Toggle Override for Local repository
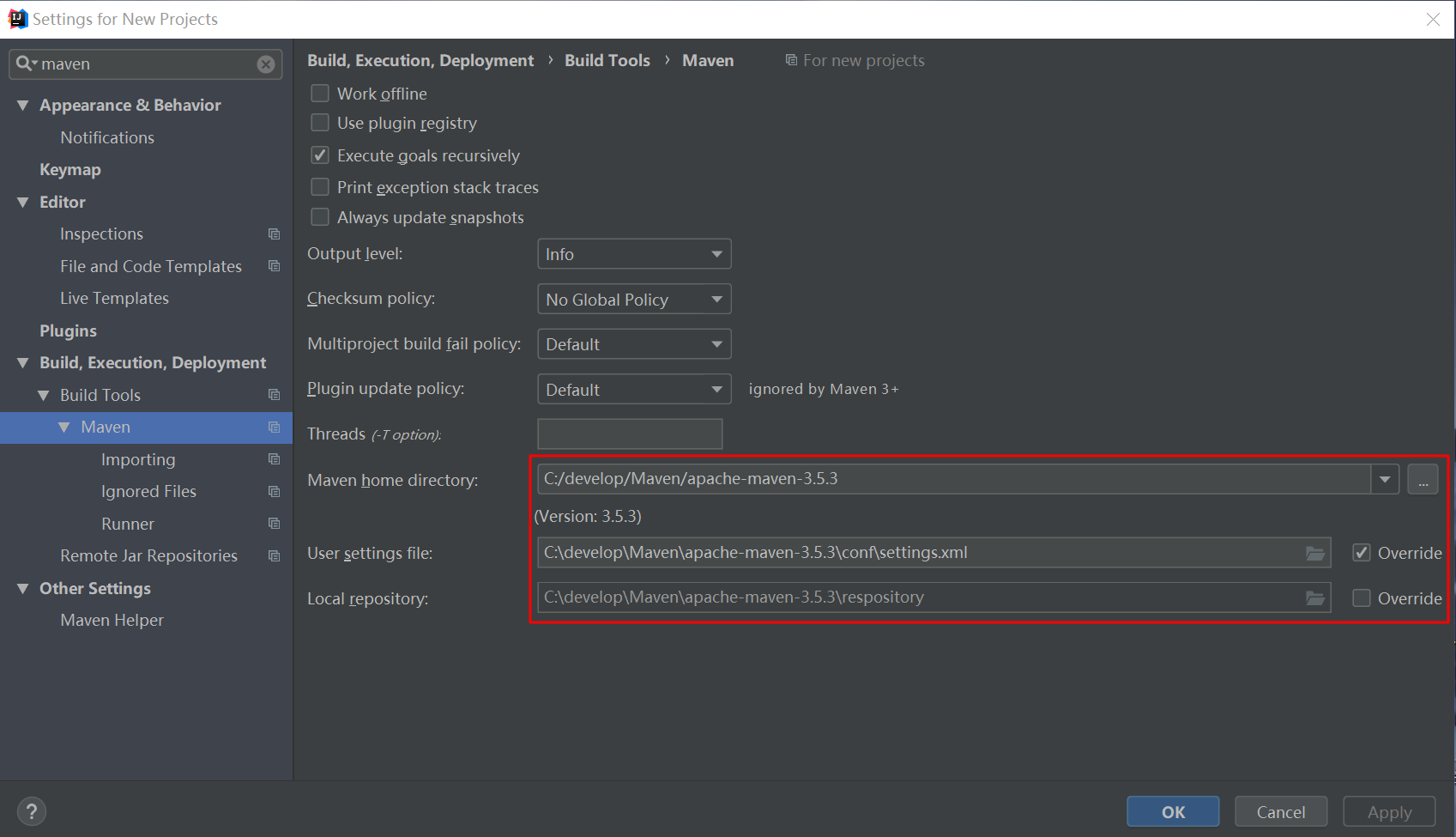The image size is (1456, 837). (x=1362, y=598)
